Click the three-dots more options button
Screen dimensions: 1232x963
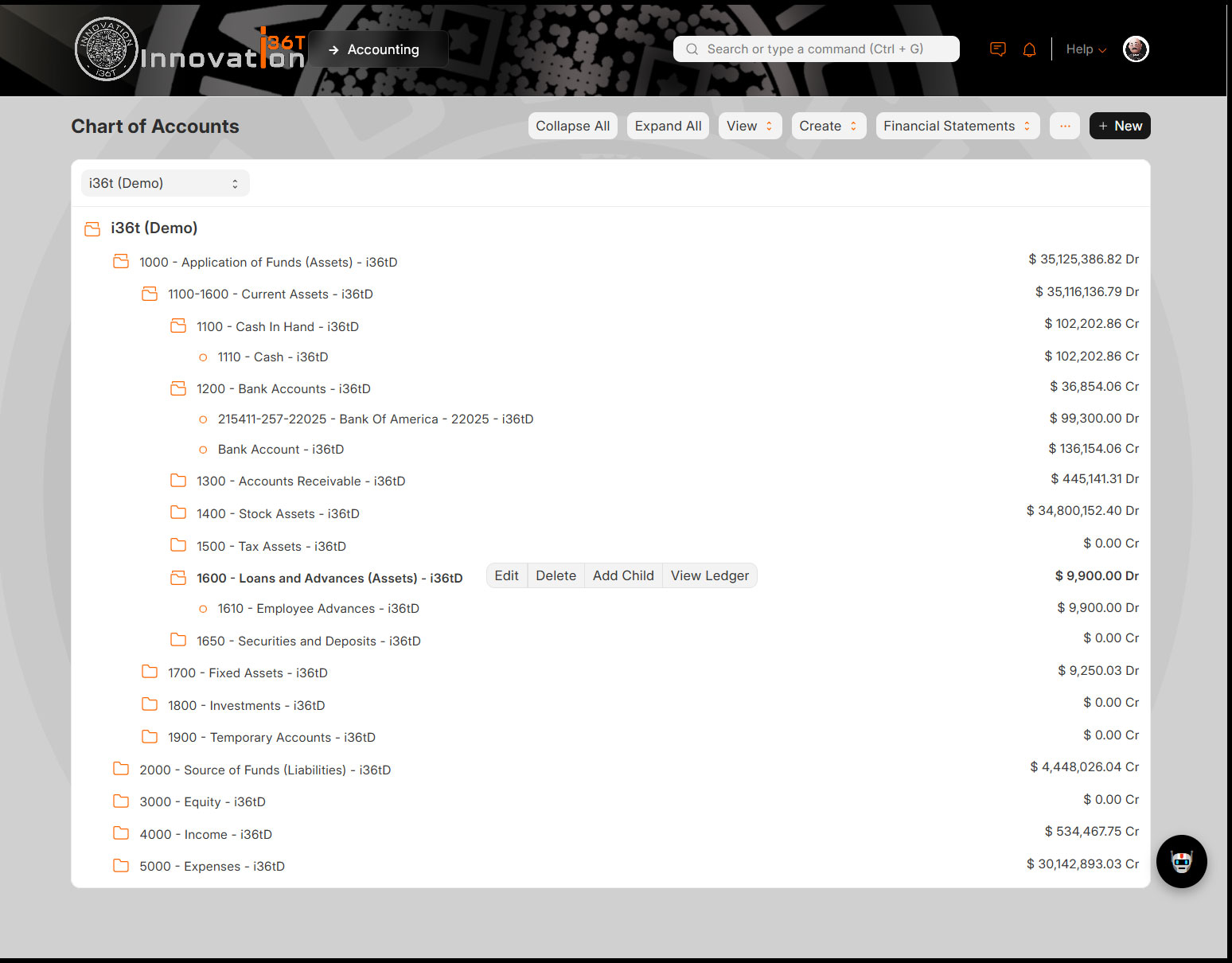[1064, 126]
